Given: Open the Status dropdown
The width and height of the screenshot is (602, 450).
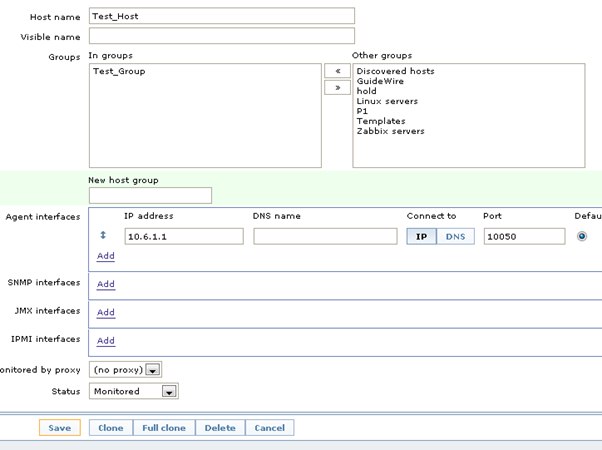Looking at the screenshot, I should 134,391.
